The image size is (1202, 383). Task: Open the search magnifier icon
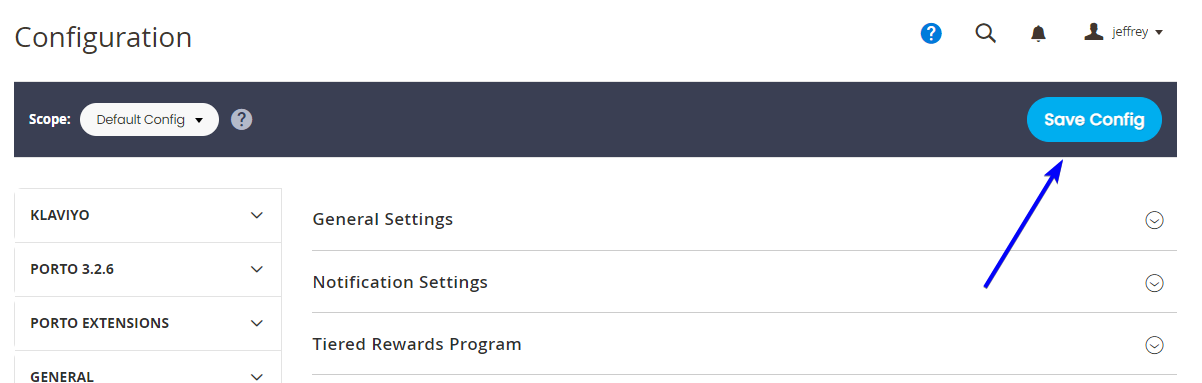coord(985,33)
